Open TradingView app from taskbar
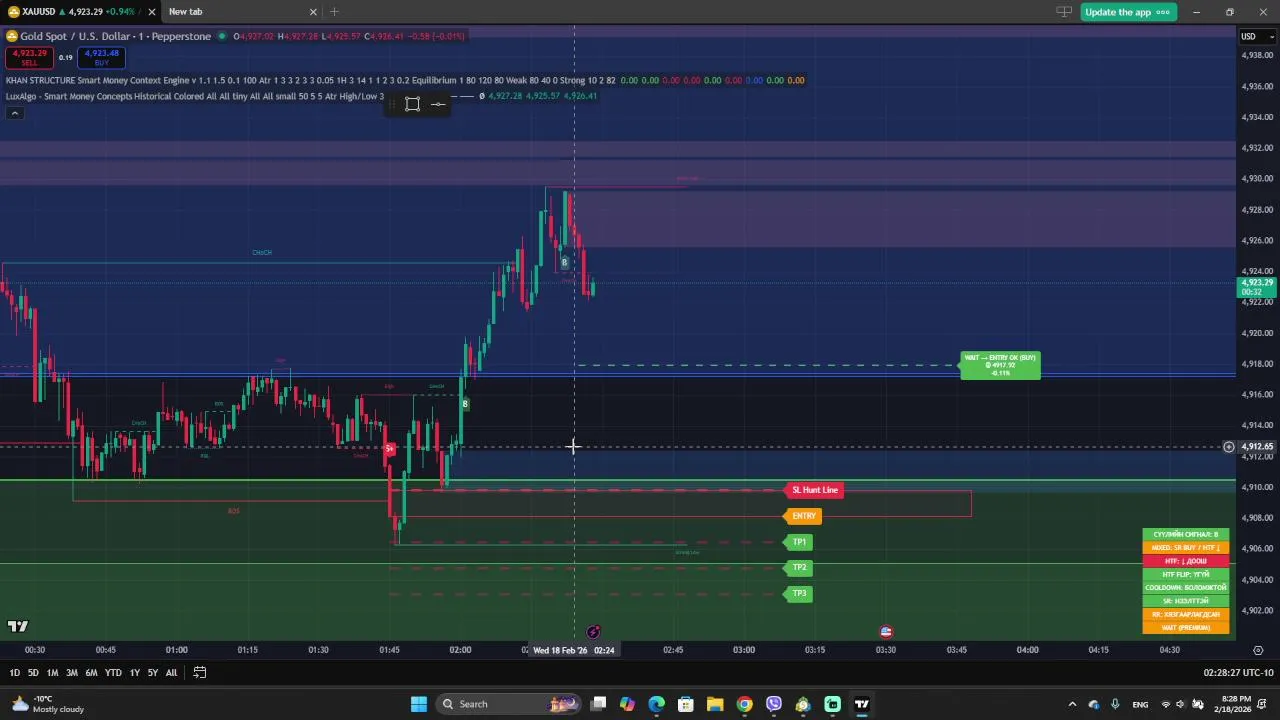Viewport: 1280px width, 720px height. pyautogui.click(x=861, y=704)
